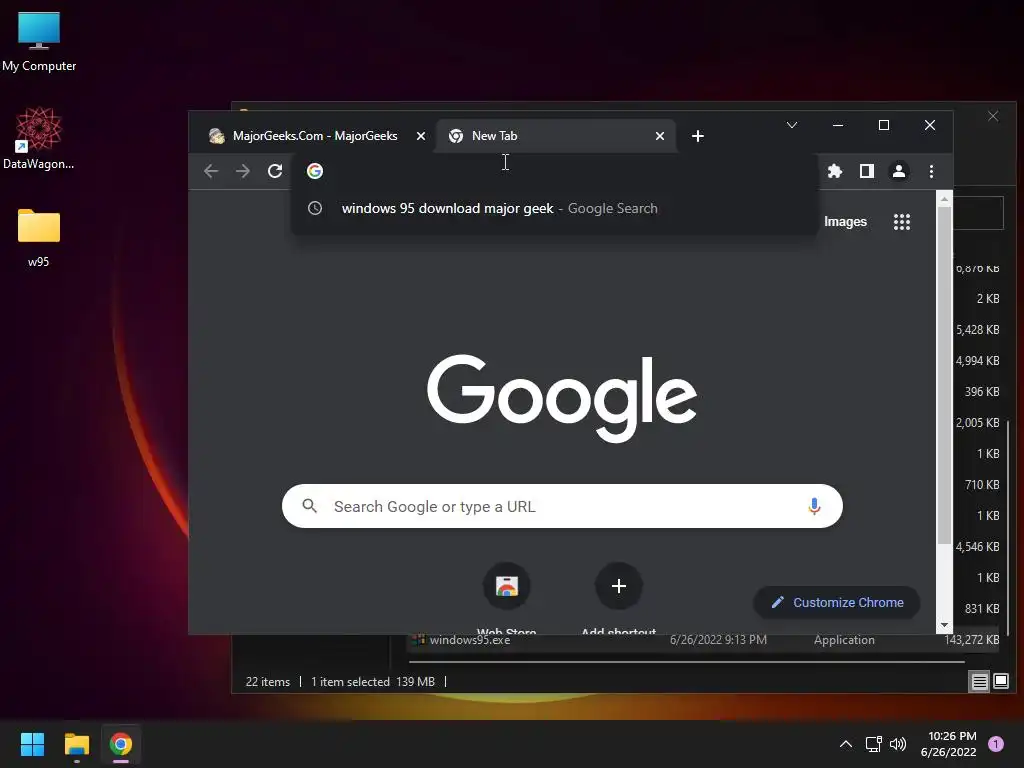Go forward in Chrome
This screenshot has height=768, width=1024.
[x=243, y=171]
